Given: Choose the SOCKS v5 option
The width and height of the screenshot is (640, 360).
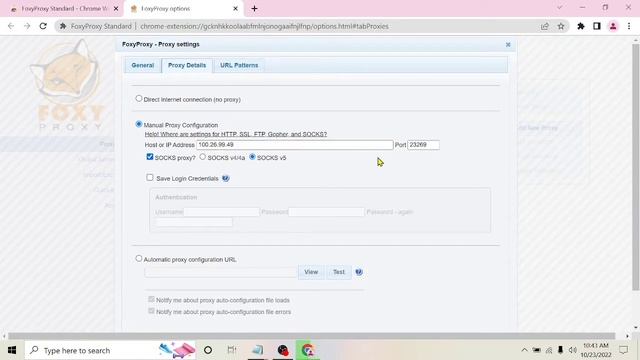Looking at the screenshot, I should click(x=252, y=157).
